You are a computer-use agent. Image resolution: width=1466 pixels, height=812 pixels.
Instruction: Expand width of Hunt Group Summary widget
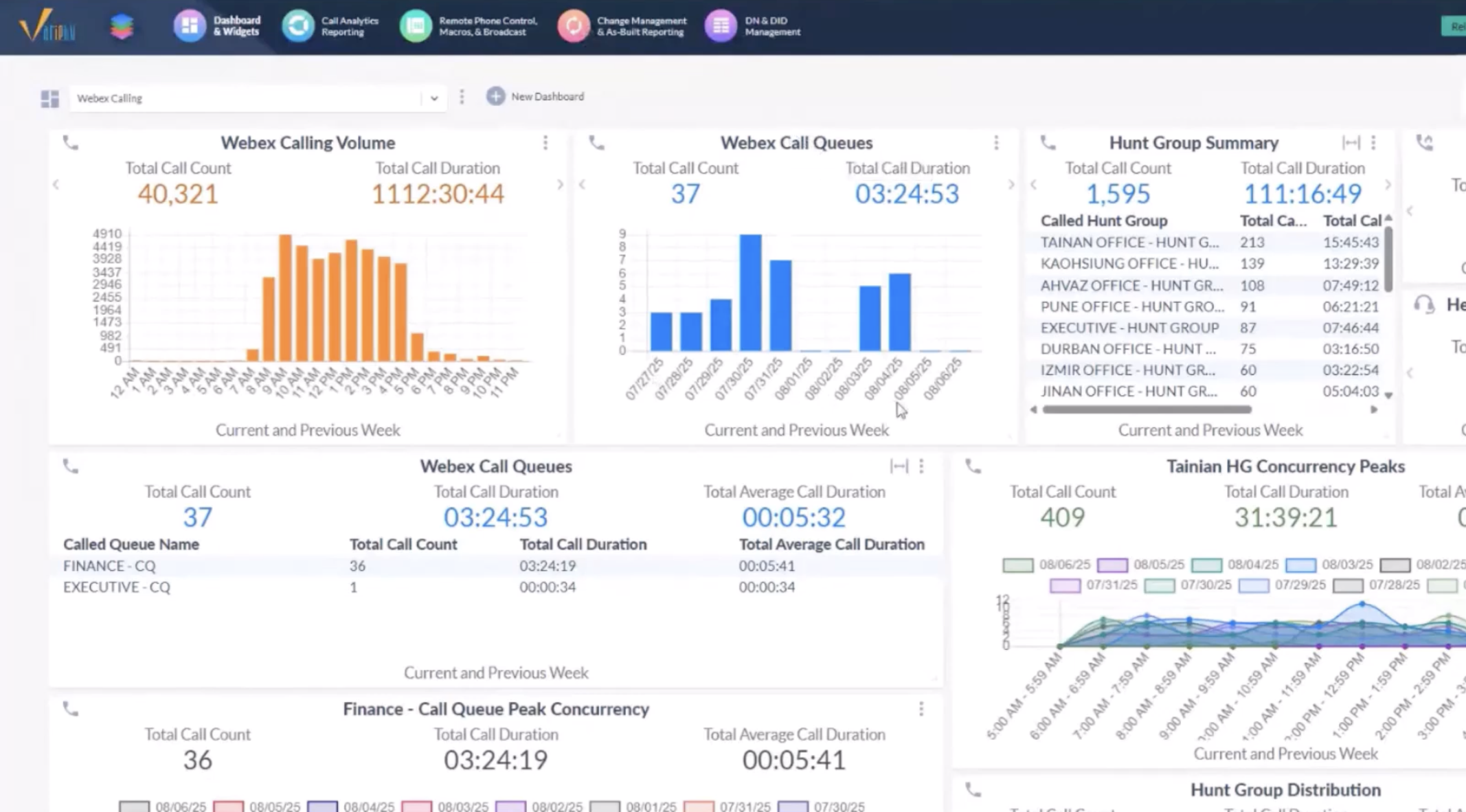point(1350,143)
